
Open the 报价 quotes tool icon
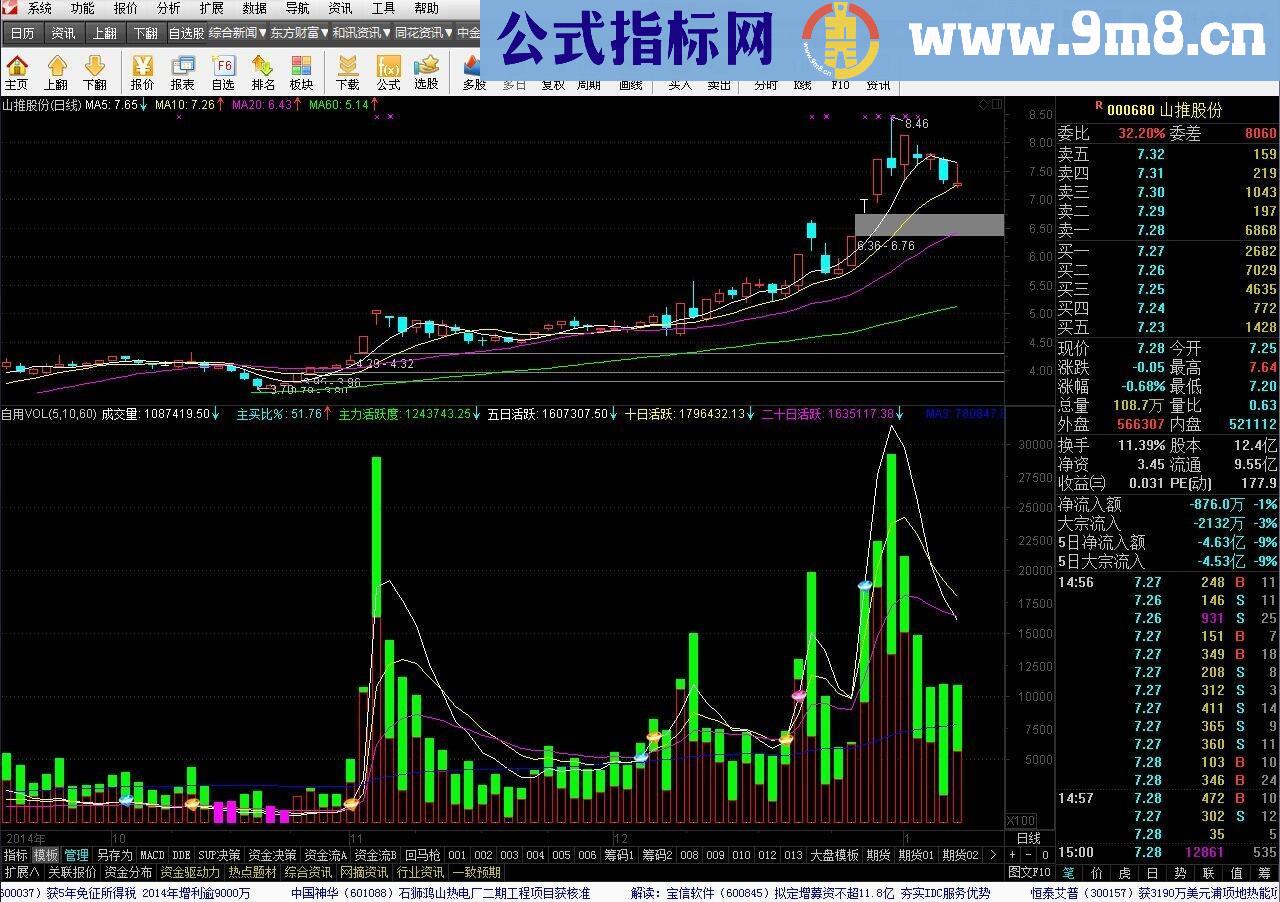click(x=141, y=70)
